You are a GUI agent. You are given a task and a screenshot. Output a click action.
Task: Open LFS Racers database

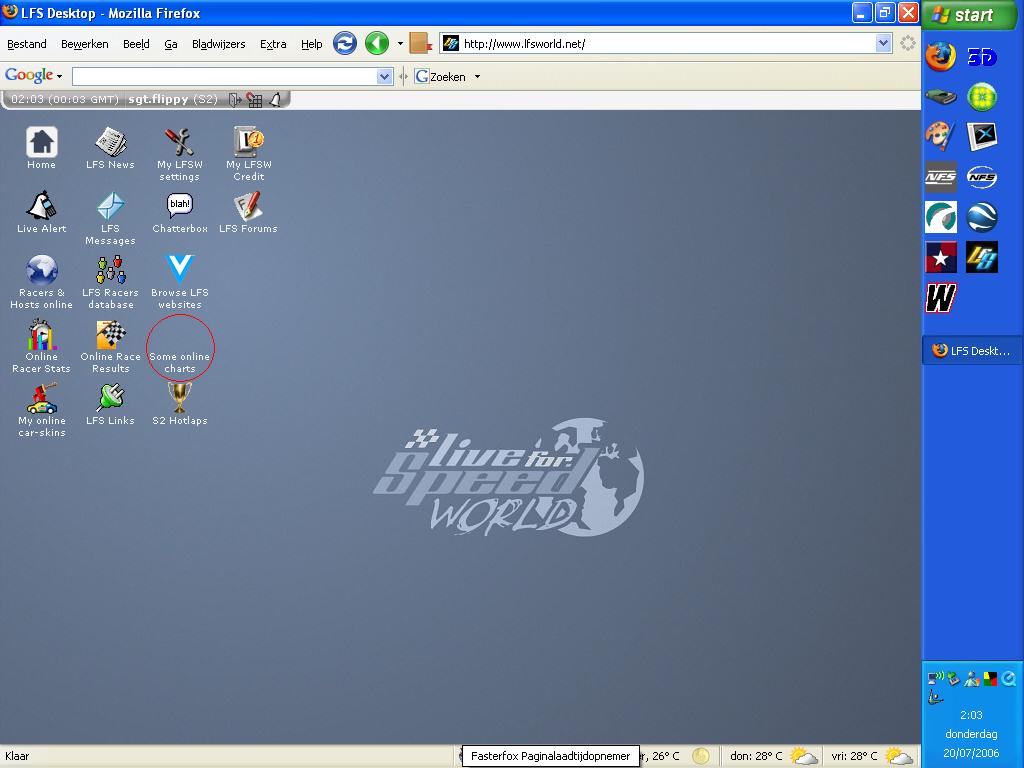[110, 282]
